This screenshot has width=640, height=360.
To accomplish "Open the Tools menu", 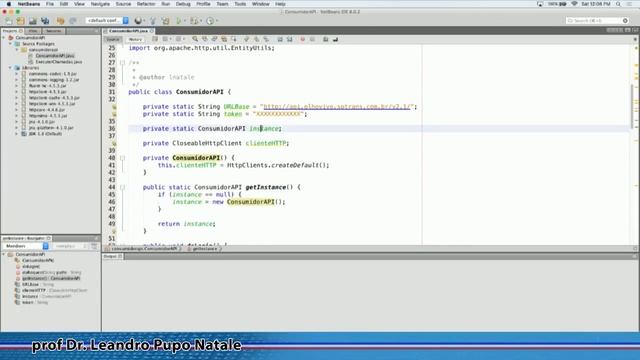I will point(240,4).
